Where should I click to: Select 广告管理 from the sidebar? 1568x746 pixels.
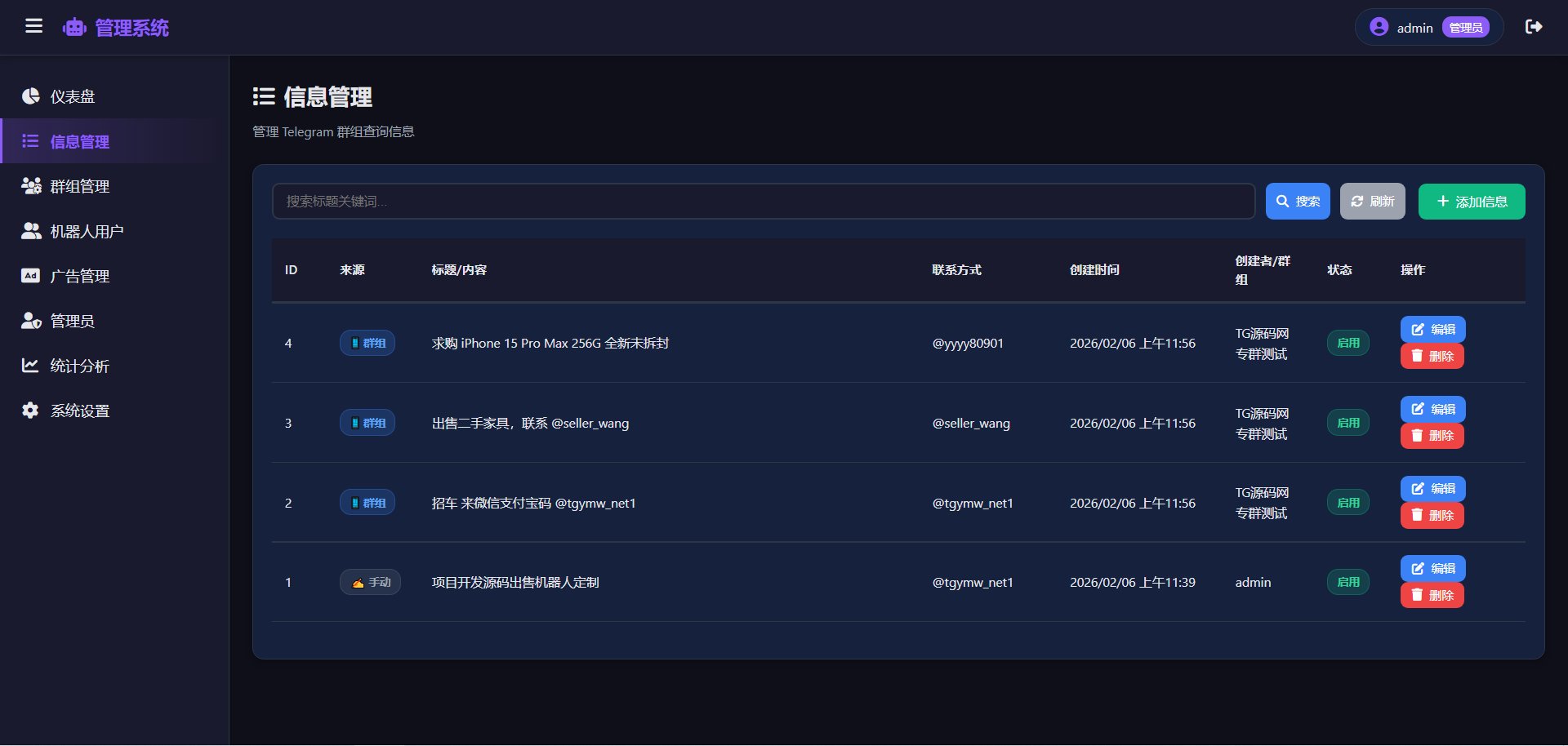pos(79,276)
